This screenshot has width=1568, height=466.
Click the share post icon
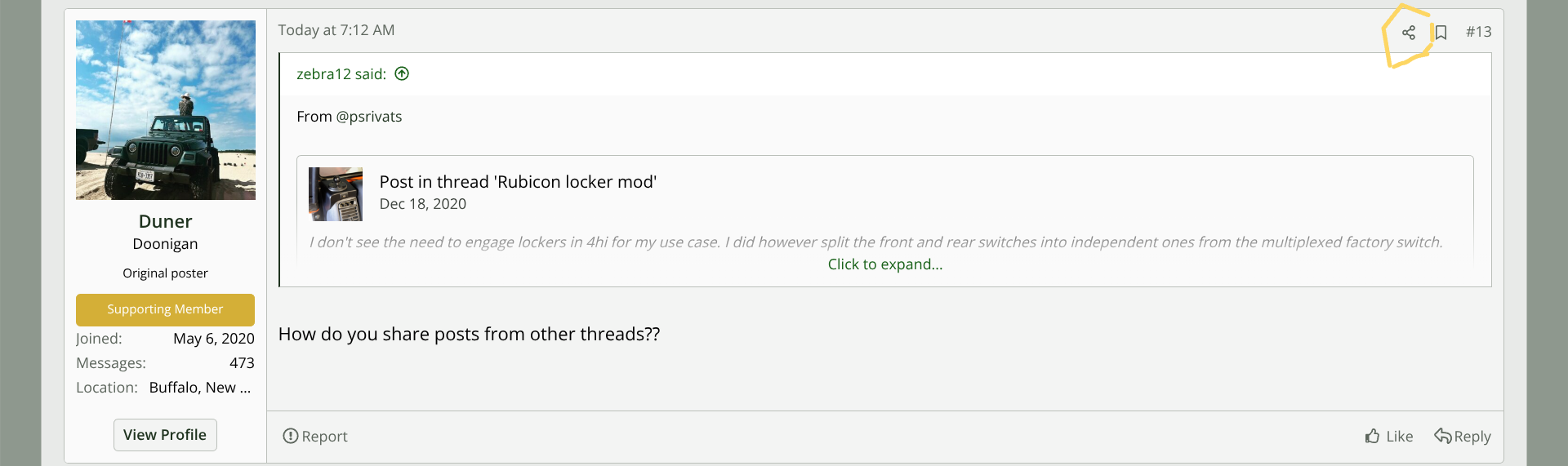pos(1409,33)
